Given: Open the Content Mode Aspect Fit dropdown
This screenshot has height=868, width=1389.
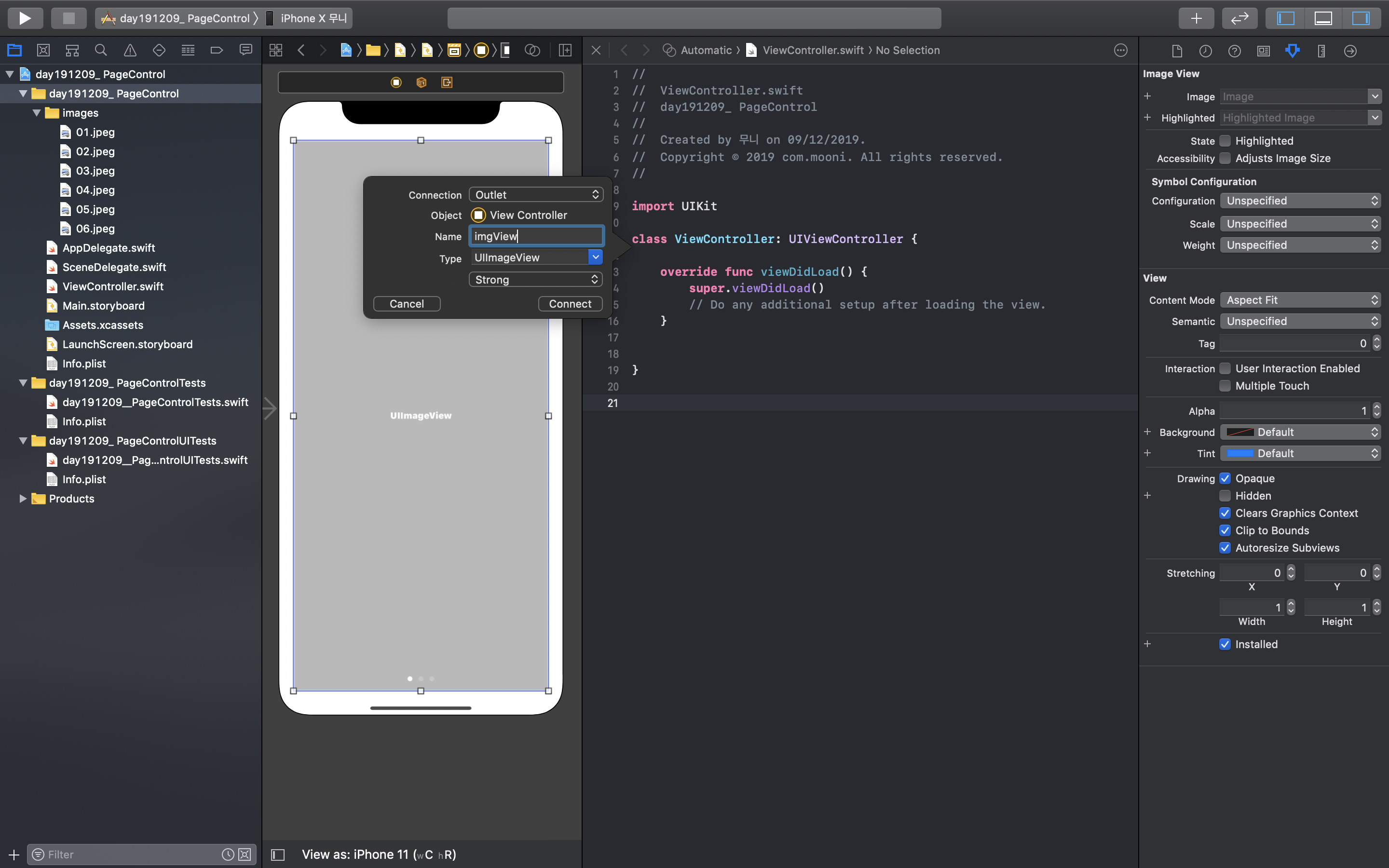Looking at the screenshot, I should [x=1300, y=300].
